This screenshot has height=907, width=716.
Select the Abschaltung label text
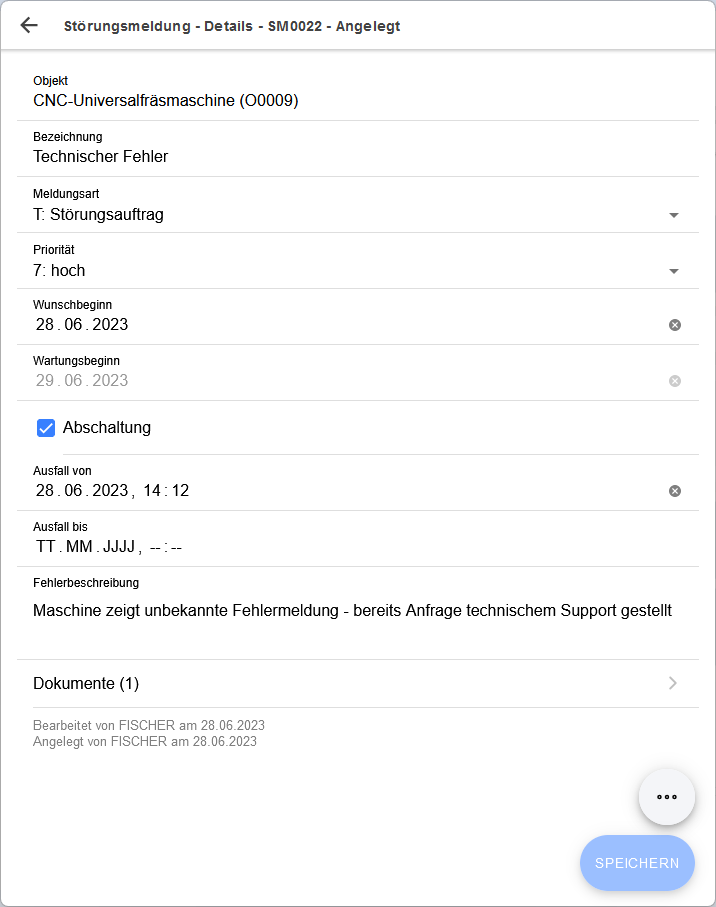(x=107, y=428)
